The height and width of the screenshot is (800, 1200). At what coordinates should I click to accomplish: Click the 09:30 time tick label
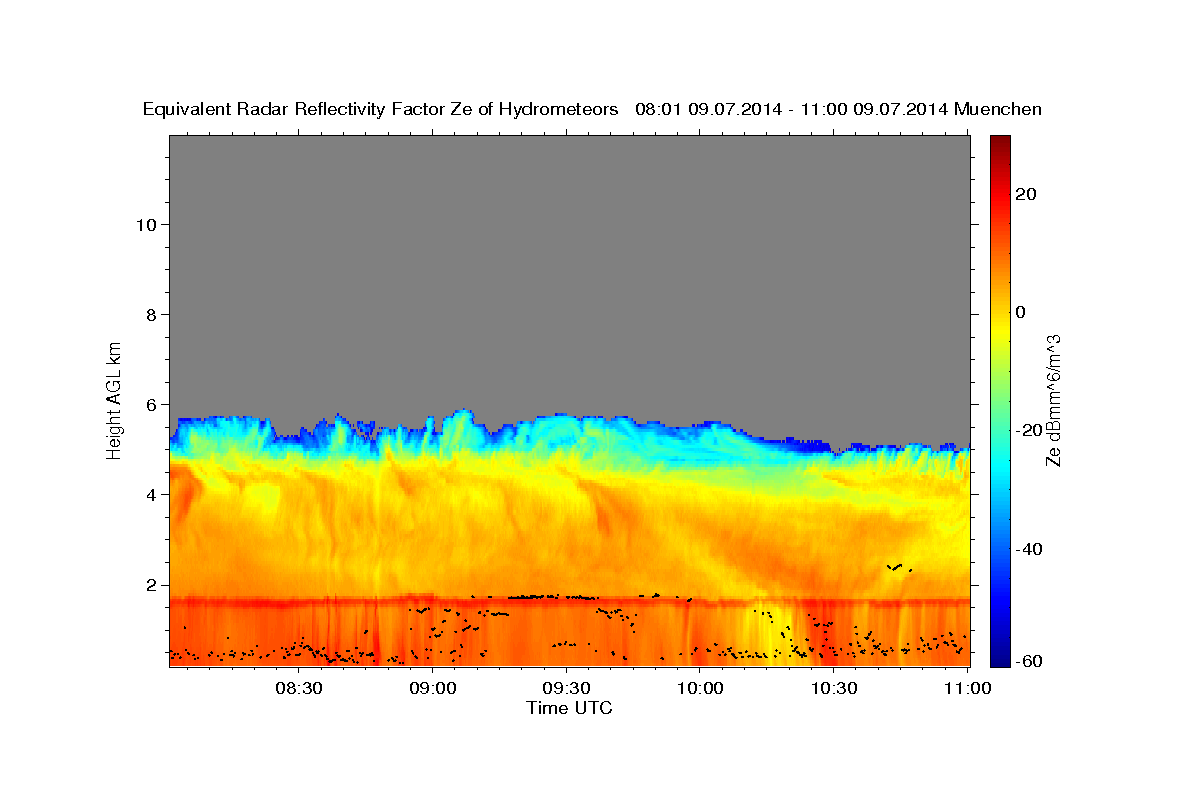point(566,688)
